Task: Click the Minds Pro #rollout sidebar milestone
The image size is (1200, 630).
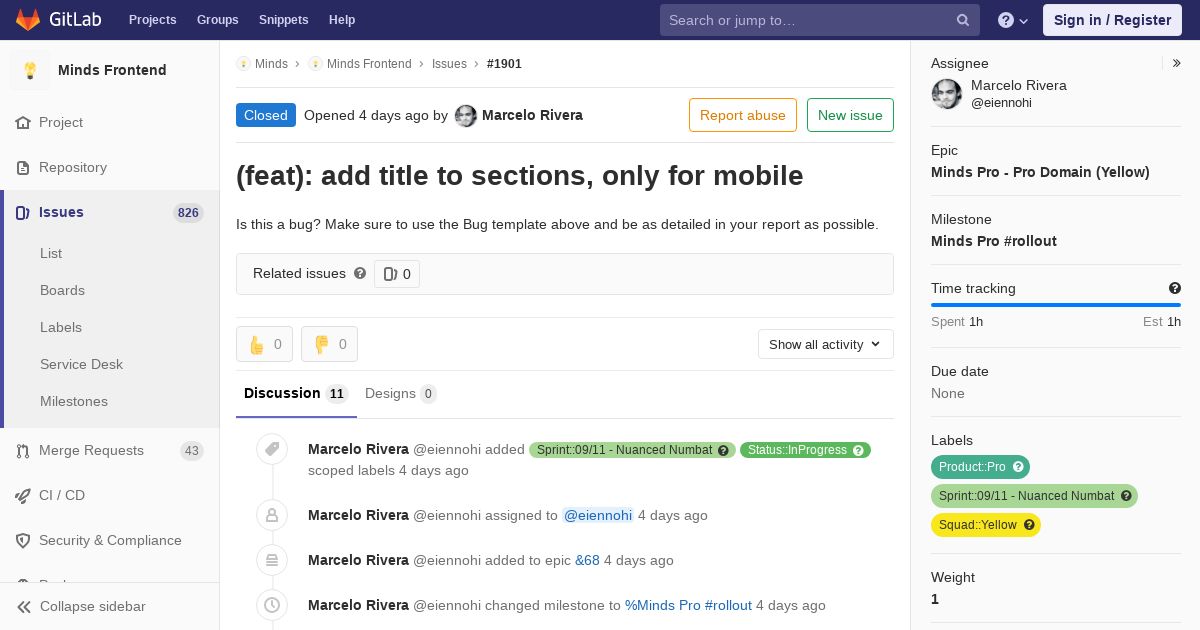Action: [x=994, y=241]
